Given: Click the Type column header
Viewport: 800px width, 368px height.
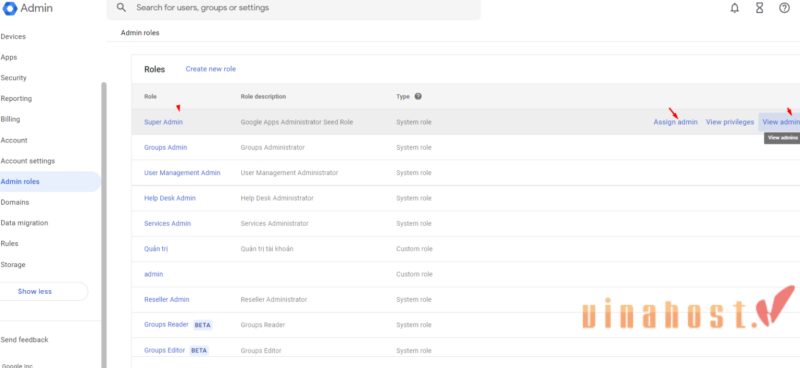Looking at the screenshot, I should 403,96.
